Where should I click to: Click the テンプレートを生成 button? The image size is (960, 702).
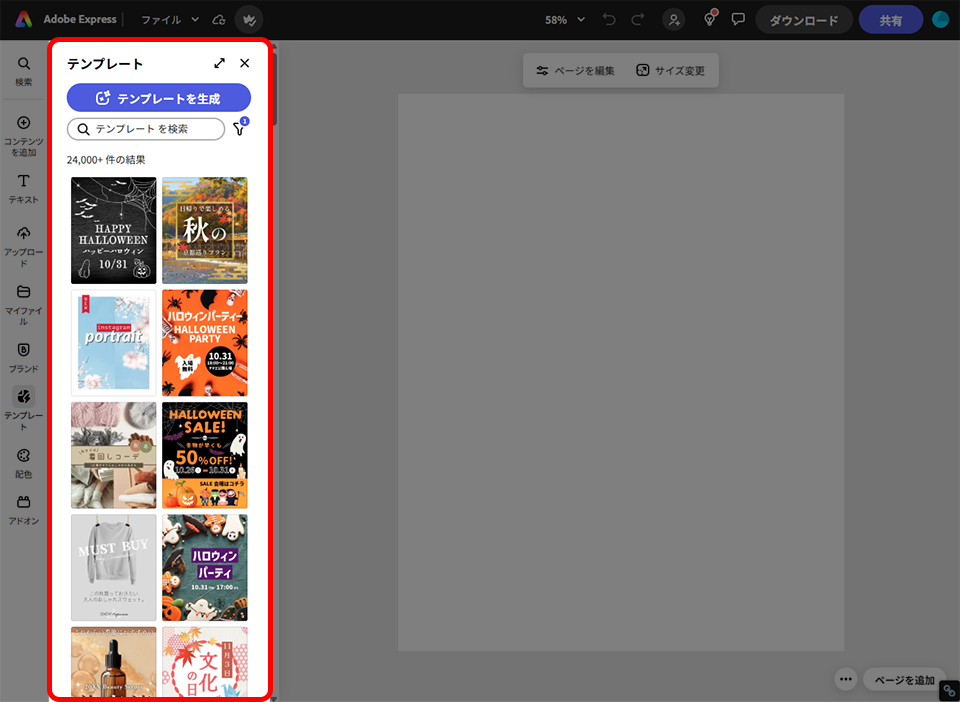click(x=158, y=98)
